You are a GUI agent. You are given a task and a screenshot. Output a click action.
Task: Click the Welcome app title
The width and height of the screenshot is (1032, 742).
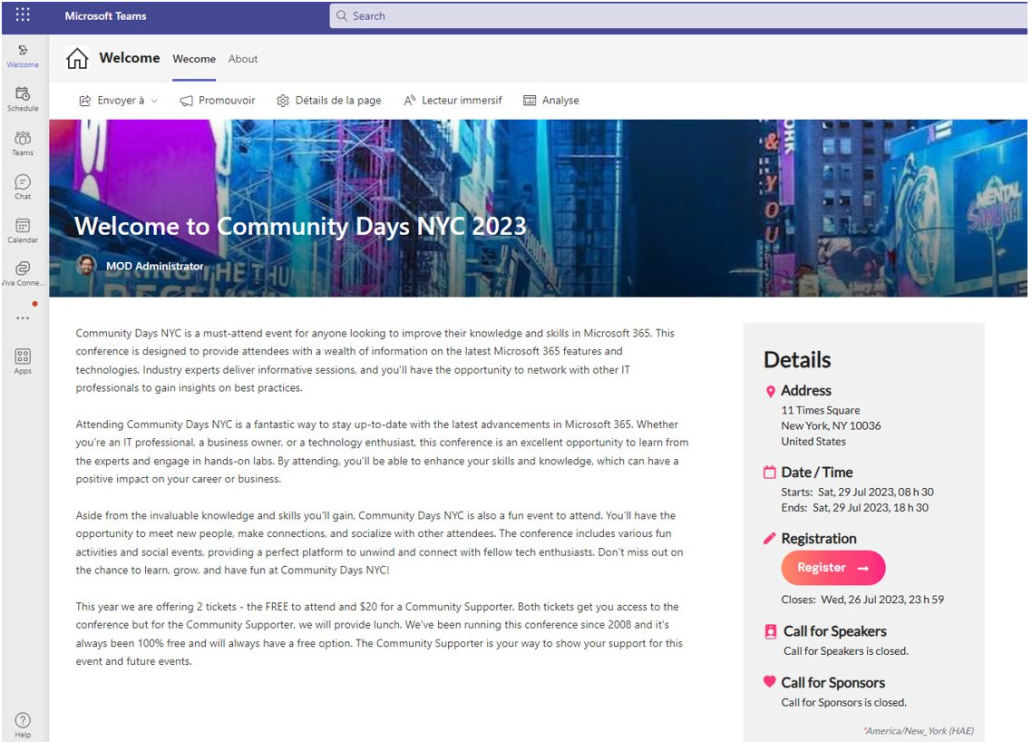click(130, 58)
